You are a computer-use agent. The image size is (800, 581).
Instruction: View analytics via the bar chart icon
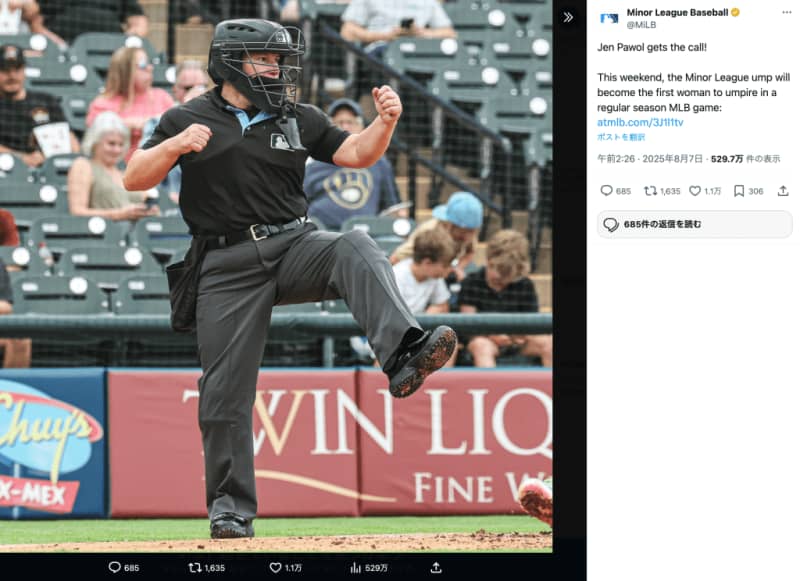[356, 567]
